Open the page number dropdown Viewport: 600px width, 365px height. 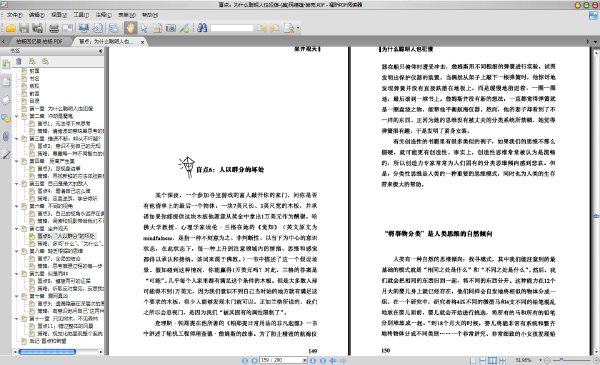click(305, 360)
